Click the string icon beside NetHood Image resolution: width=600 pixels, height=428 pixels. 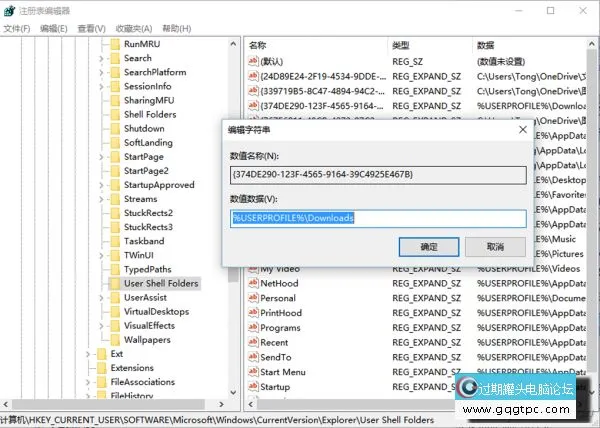click(x=253, y=283)
